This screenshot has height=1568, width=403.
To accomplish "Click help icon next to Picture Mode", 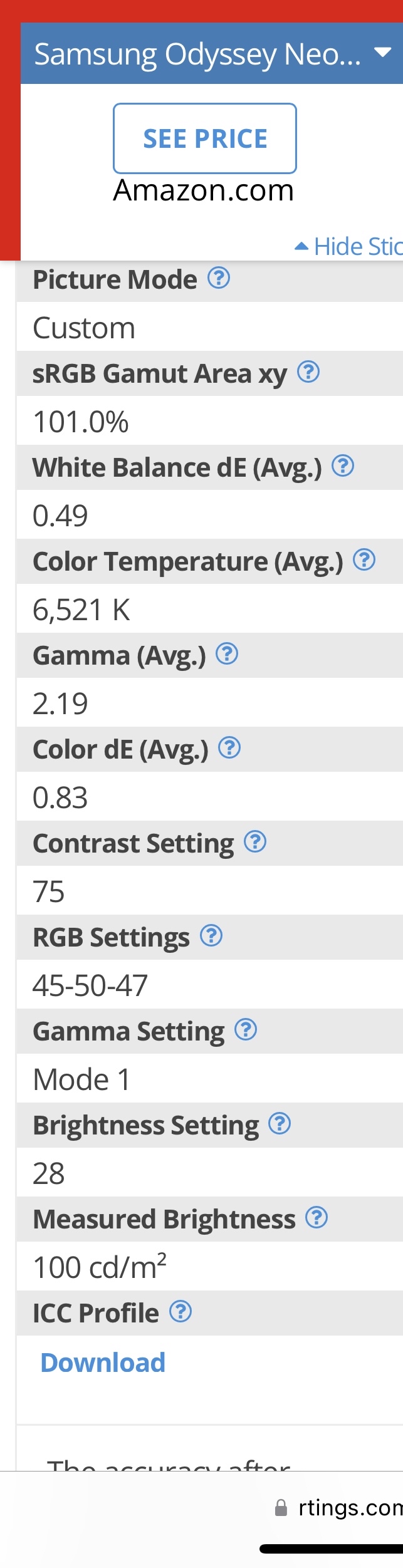I will point(219,278).
